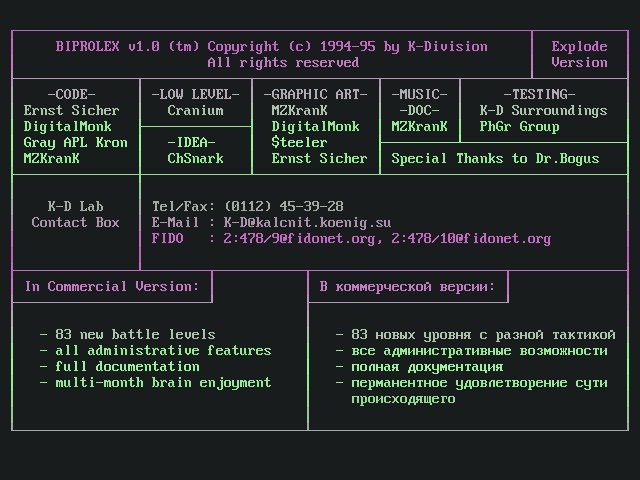
Task: Open the K-D@kalcnit.koenig.su e-mail address
Action: pos(307,222)
